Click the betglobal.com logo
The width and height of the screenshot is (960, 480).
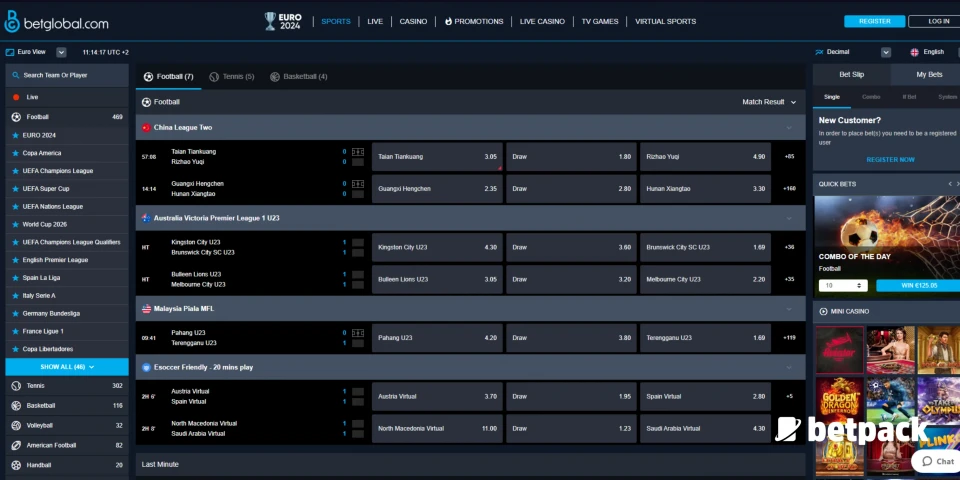tap(56, 23)
